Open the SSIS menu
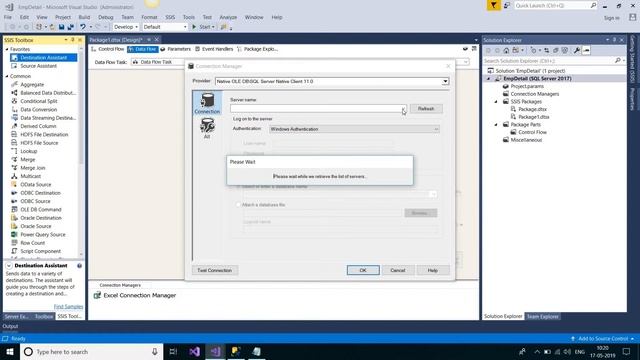This screenshot has height=360, width=640. pyautogui.click(x=170, y=17)
